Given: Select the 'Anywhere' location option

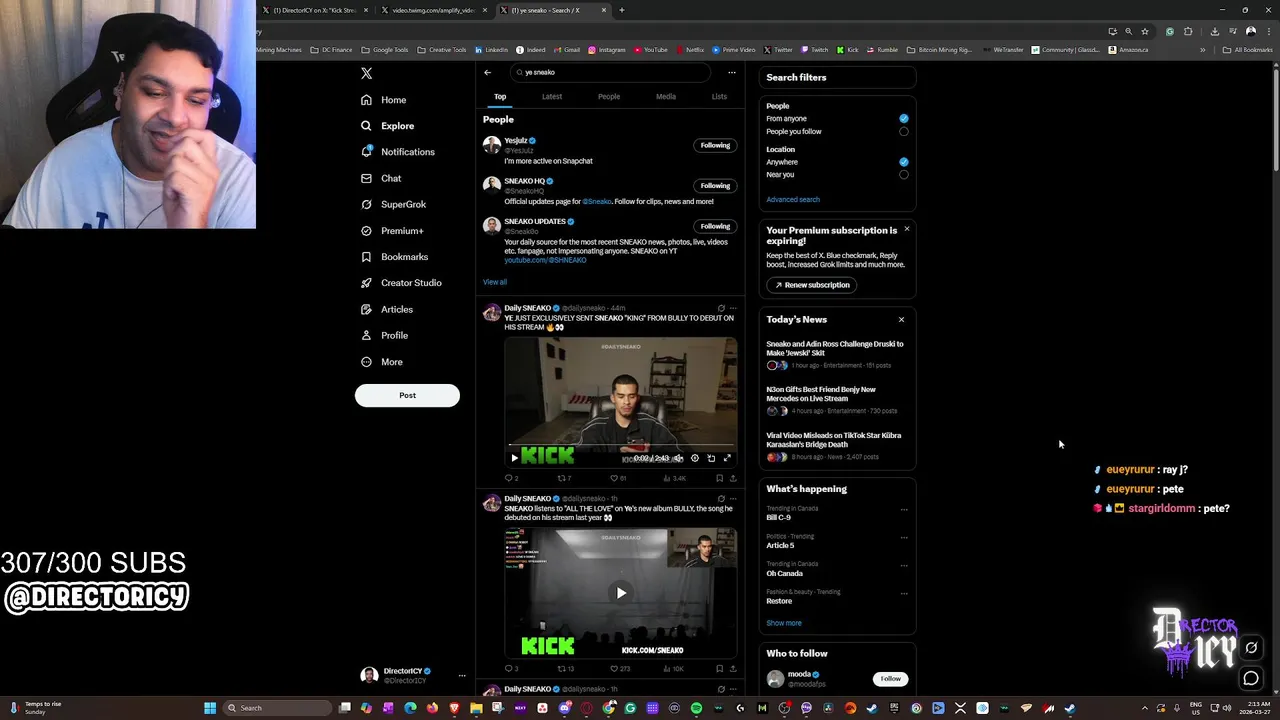Looking at the screenshot, I should coord(904,161).
